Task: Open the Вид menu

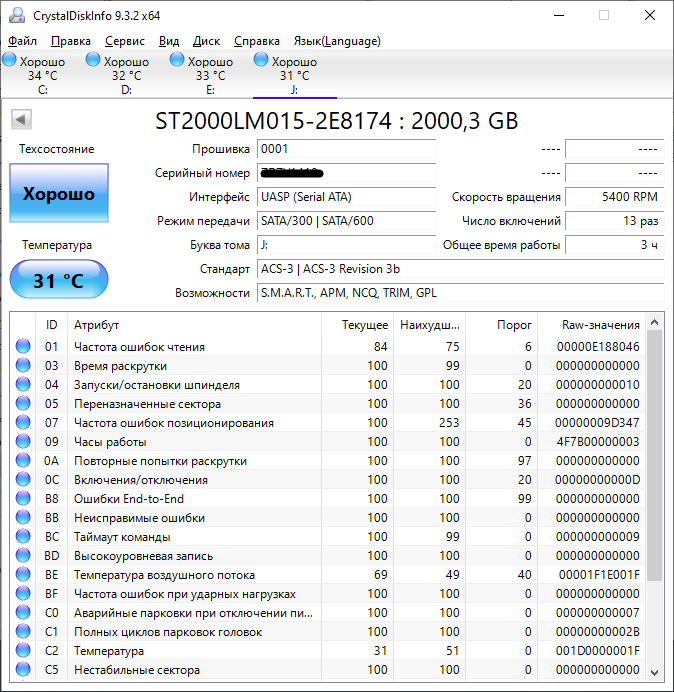Action: click(169, 41)
